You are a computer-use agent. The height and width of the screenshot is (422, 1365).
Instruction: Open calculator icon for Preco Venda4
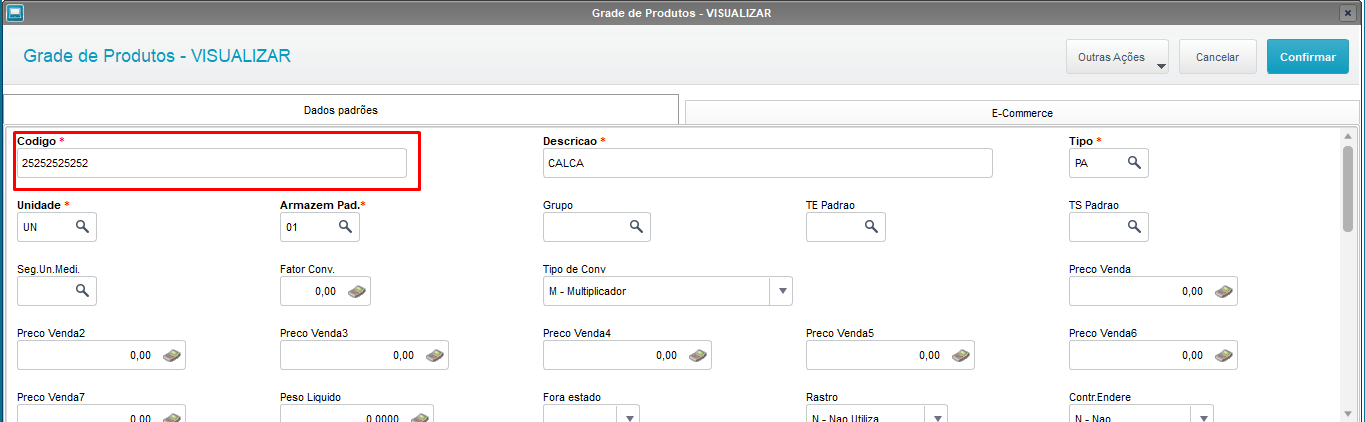point(699,355)
